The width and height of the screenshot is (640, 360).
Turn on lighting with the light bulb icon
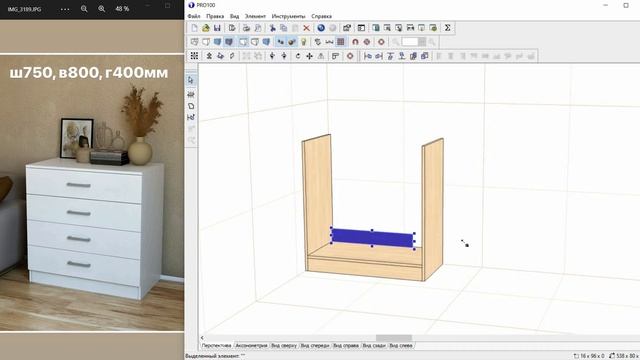[x=303, y=42]
